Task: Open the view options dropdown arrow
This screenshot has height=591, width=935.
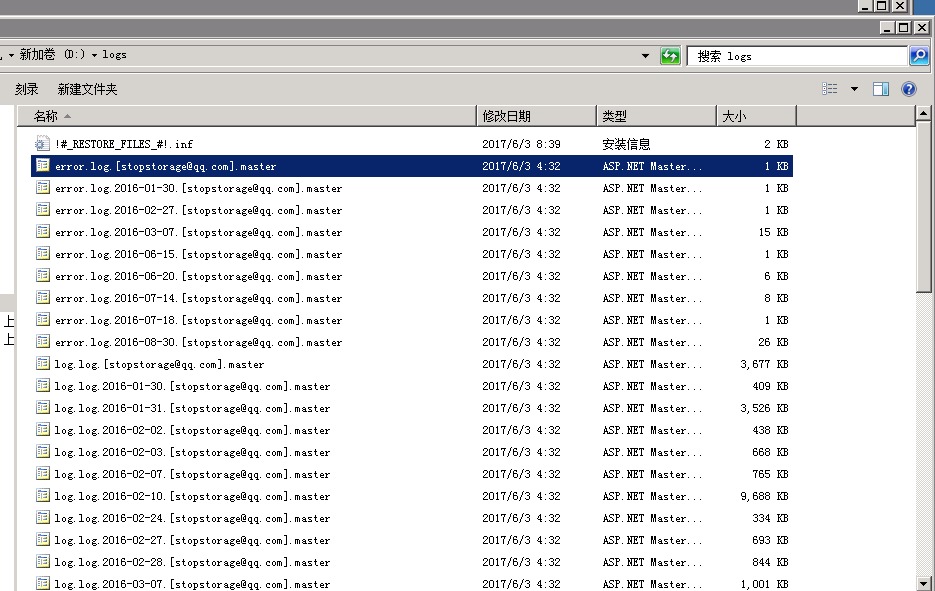Action: point(854,89)
